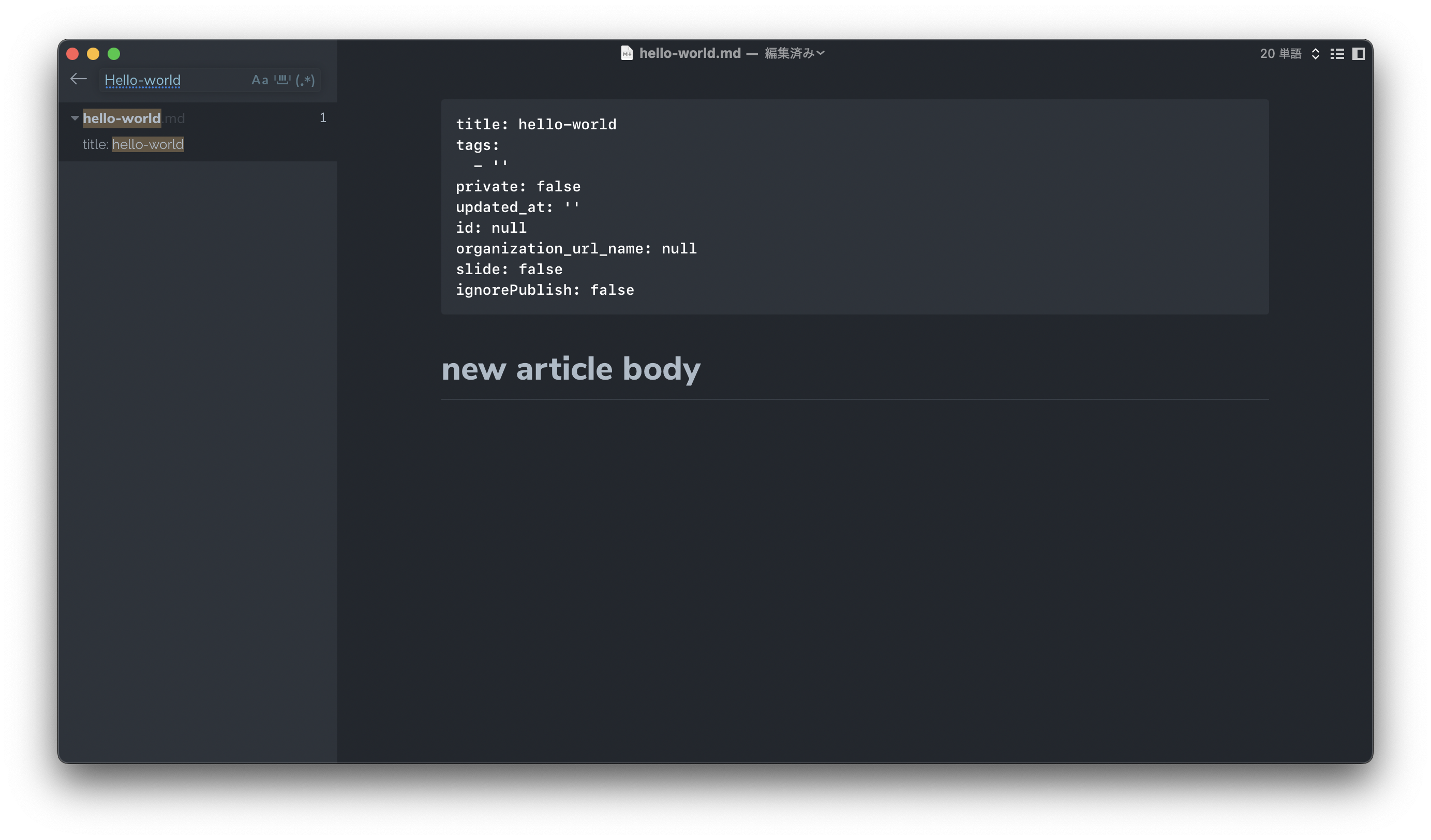The image size is (1431, 840).
Task: Click the YAML front matter block
Action: coord(854,206)
